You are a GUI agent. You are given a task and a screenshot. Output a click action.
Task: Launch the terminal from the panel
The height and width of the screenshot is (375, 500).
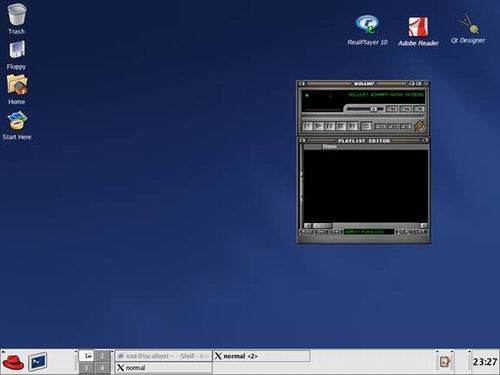coord(37,361)
